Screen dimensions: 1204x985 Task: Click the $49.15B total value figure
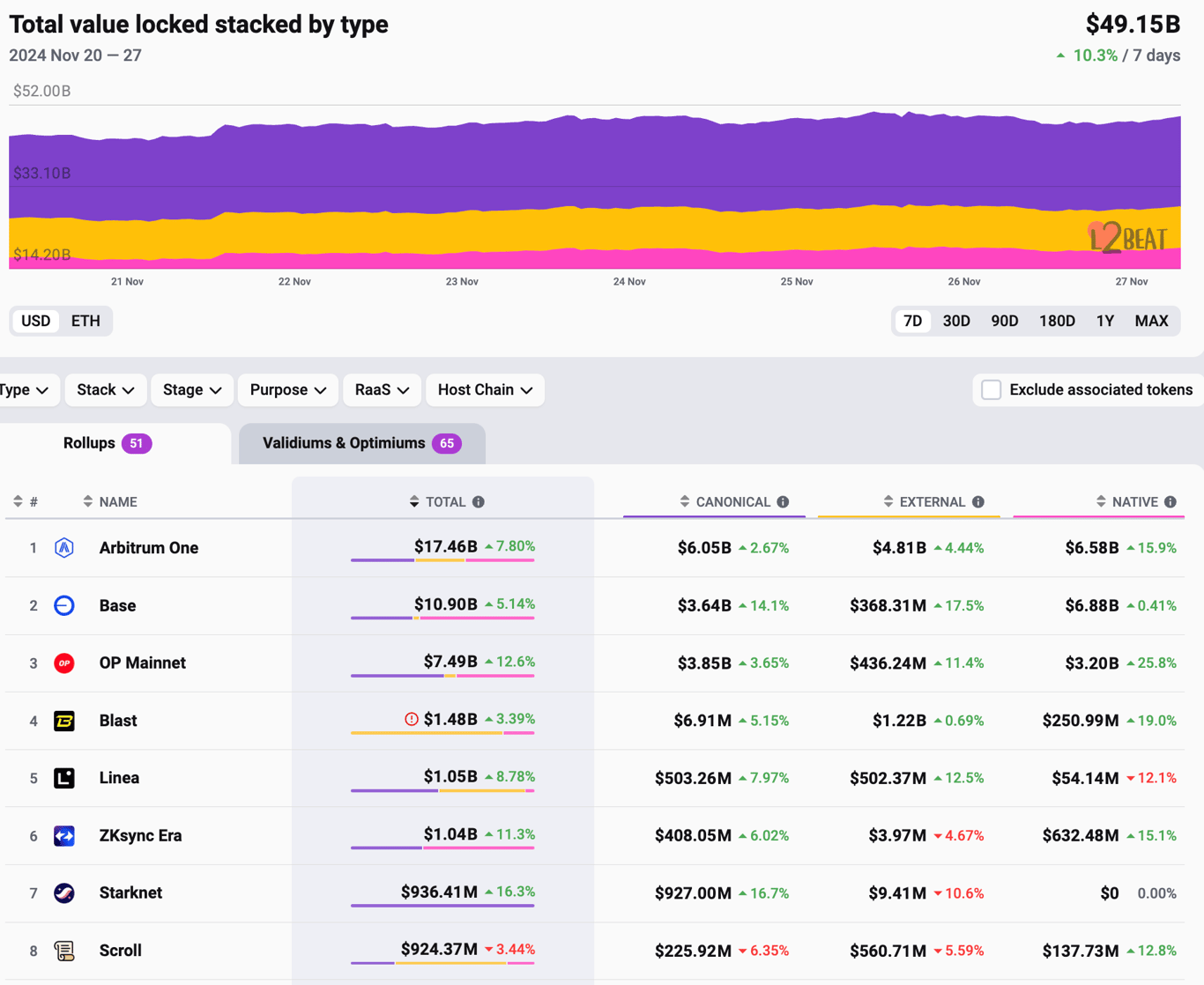click(x=1133, y=24)
